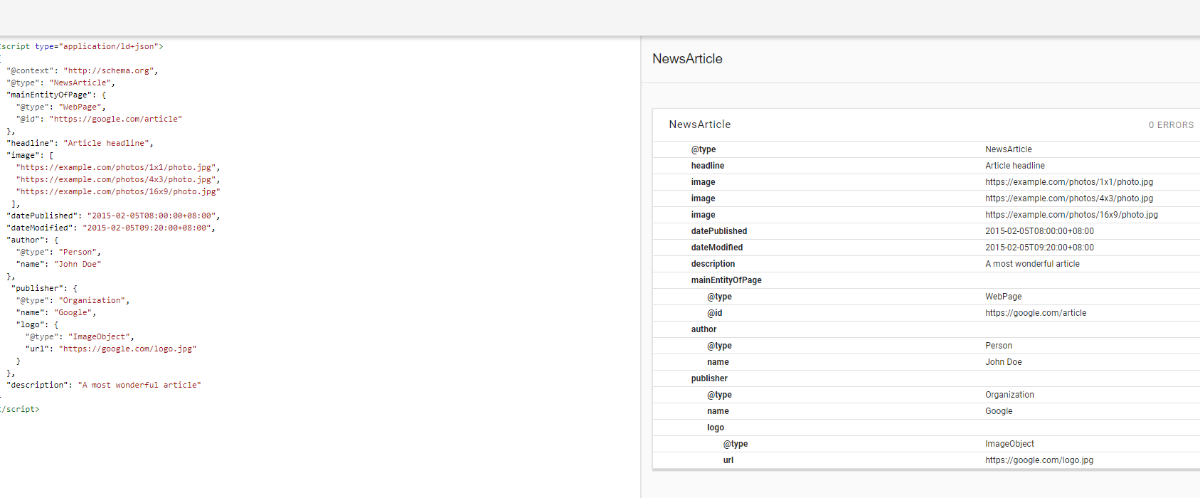Click the publisher row label in the results table
This screenshot has width=1200, height=498.
coord(710,378)
